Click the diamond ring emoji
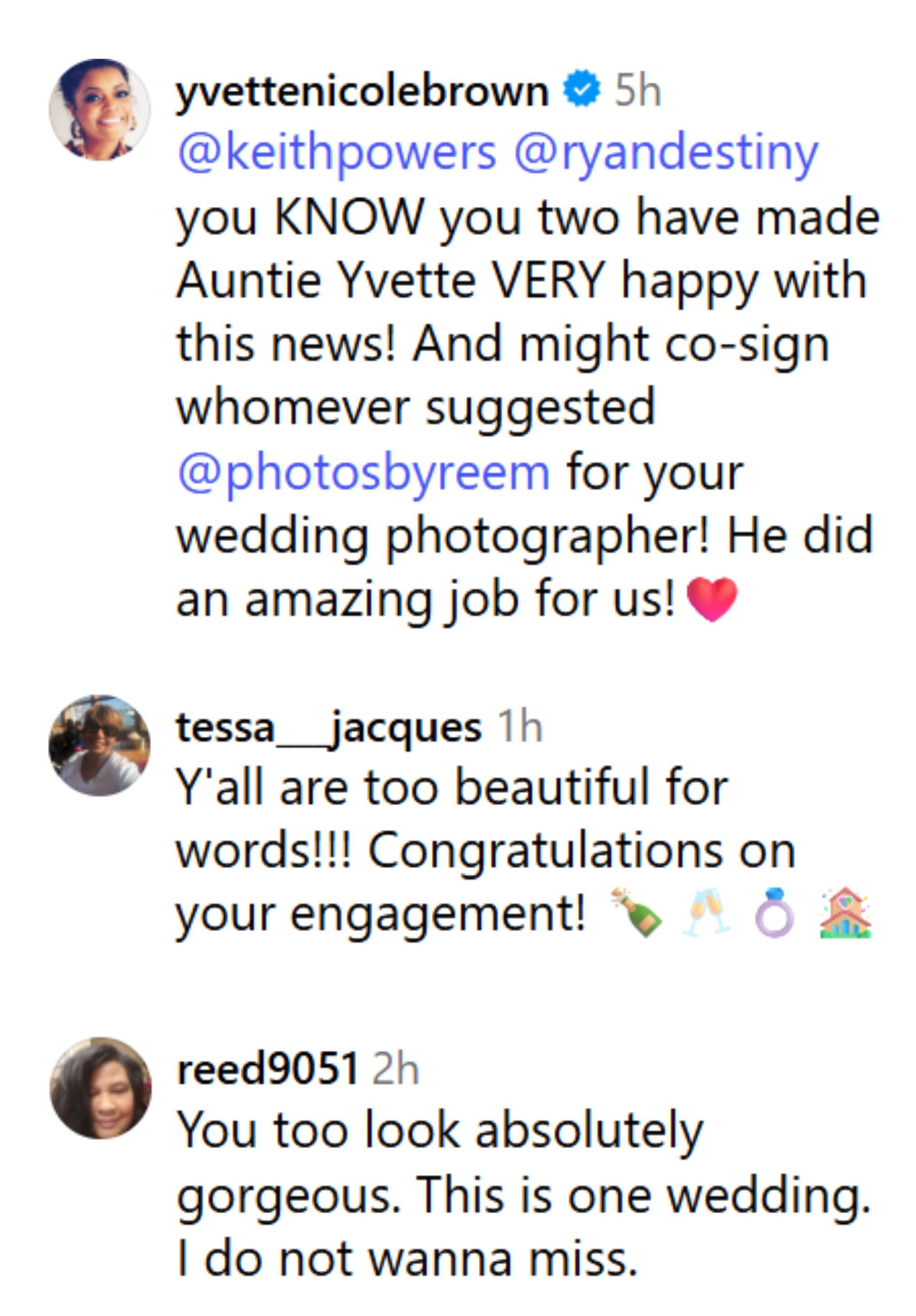Image resolution: width=916 pixels, height=1316 pixels. pos(774,913)
